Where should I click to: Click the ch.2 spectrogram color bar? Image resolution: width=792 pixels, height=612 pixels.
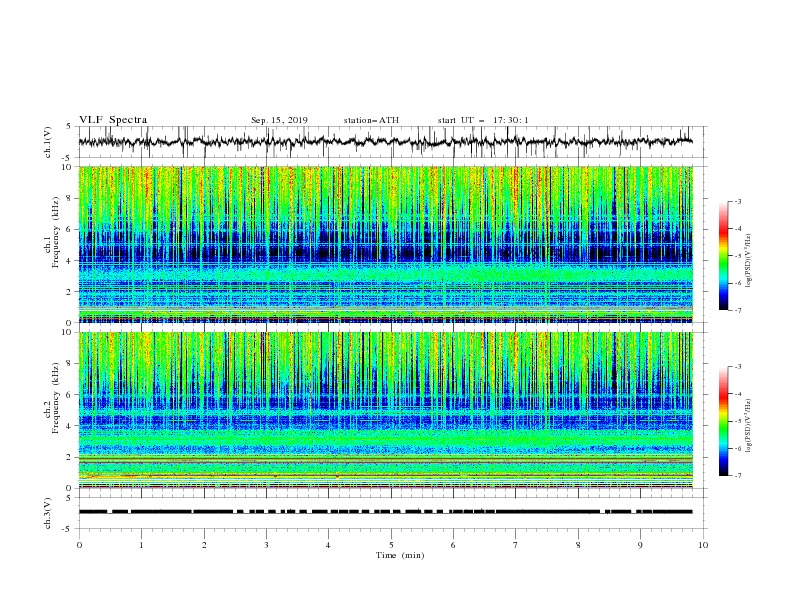(723, 421)
